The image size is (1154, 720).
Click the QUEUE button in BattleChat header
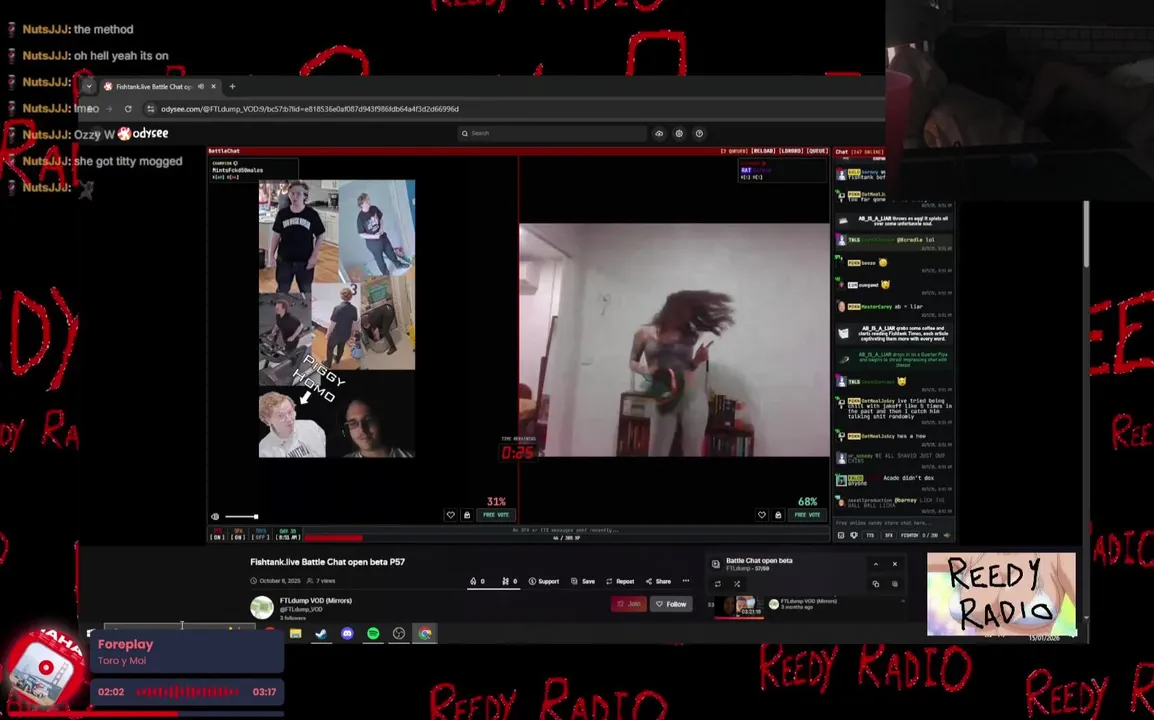(817, 151)
